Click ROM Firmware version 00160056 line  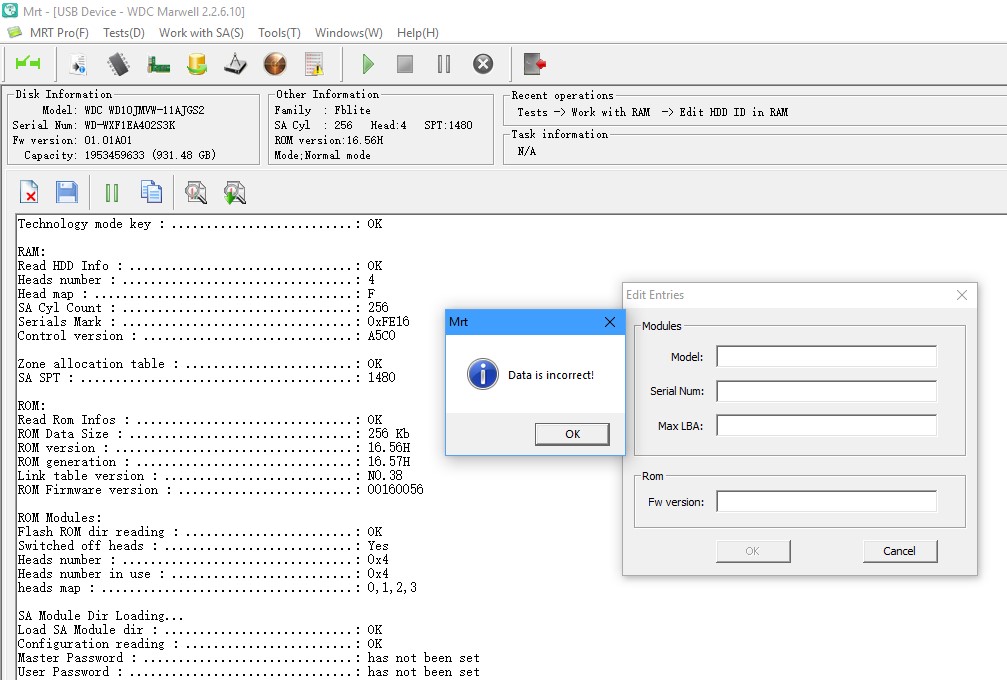(220, 490)
